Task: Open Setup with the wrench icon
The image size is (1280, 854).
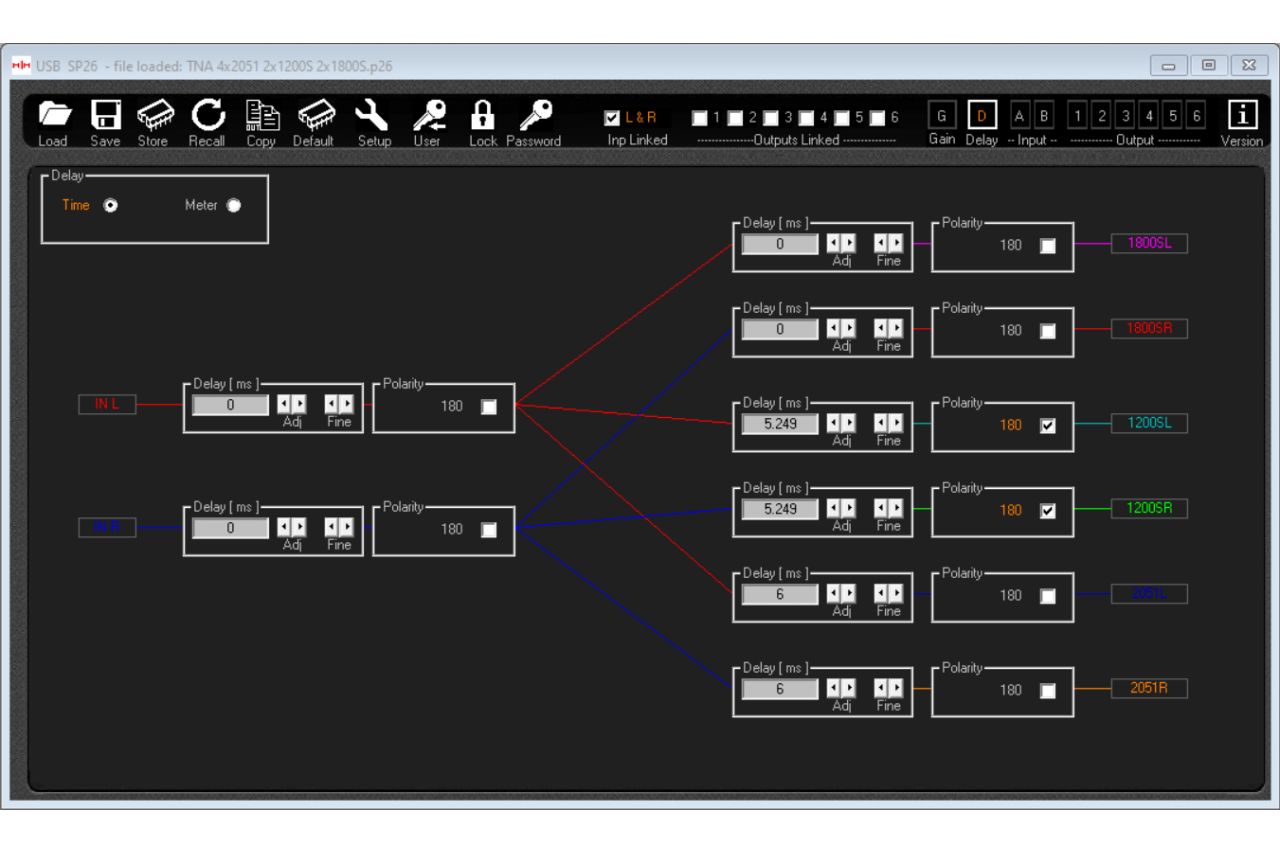Action: pyautogui.click(x=373, y=116)
